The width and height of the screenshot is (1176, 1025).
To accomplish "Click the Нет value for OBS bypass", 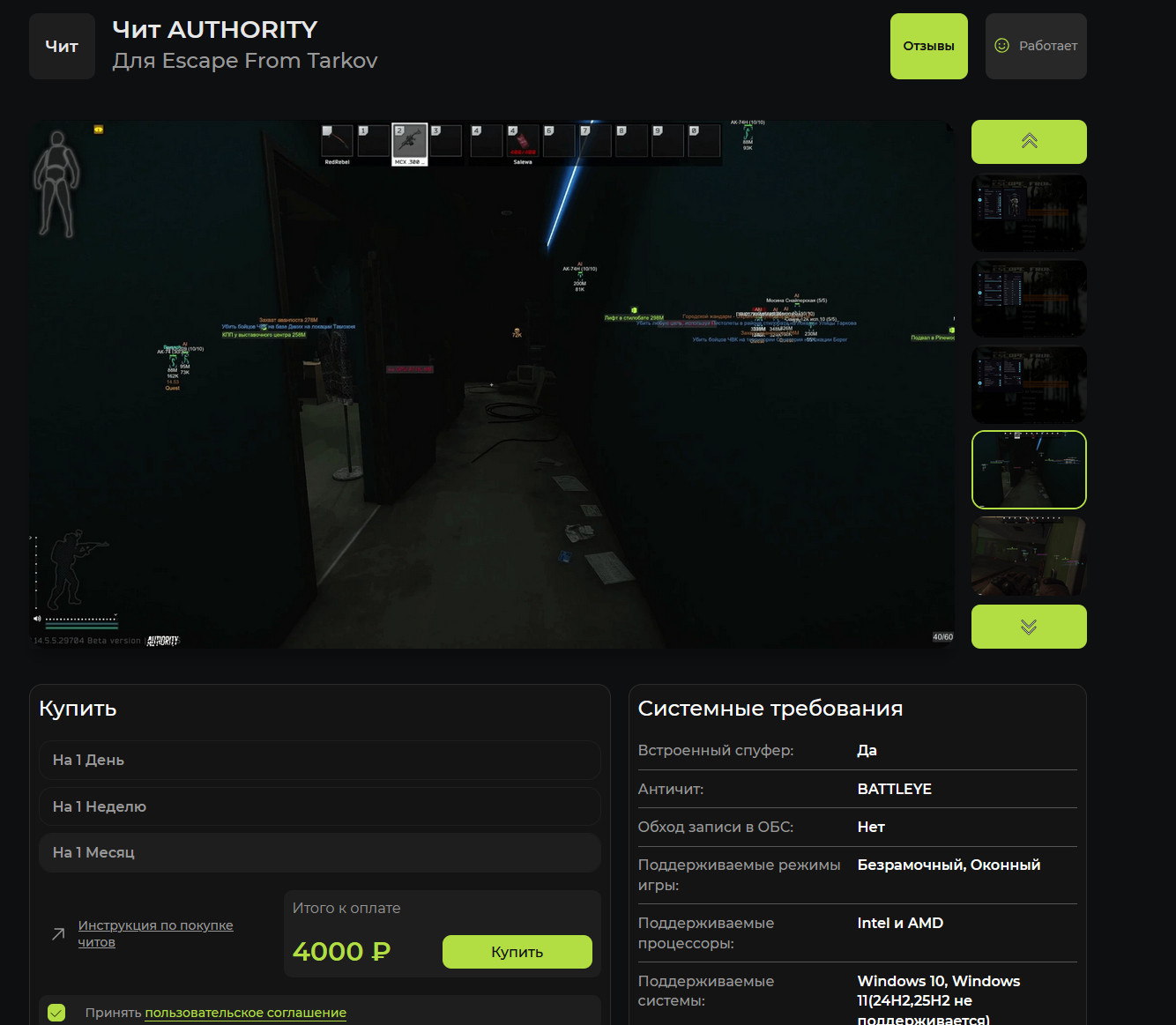I will [x=871, y=827].
